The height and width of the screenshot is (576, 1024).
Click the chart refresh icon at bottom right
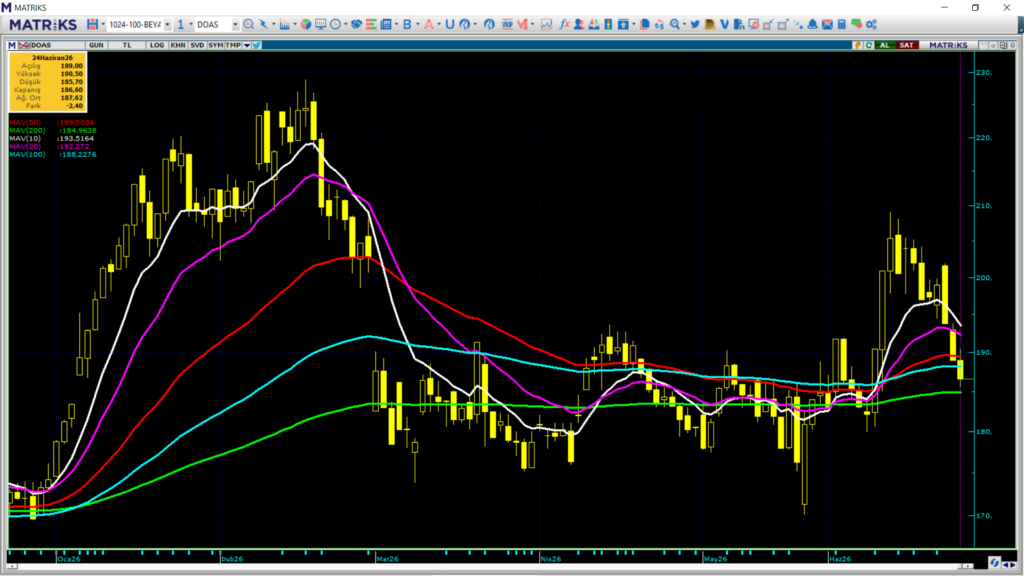click(995, 562)
